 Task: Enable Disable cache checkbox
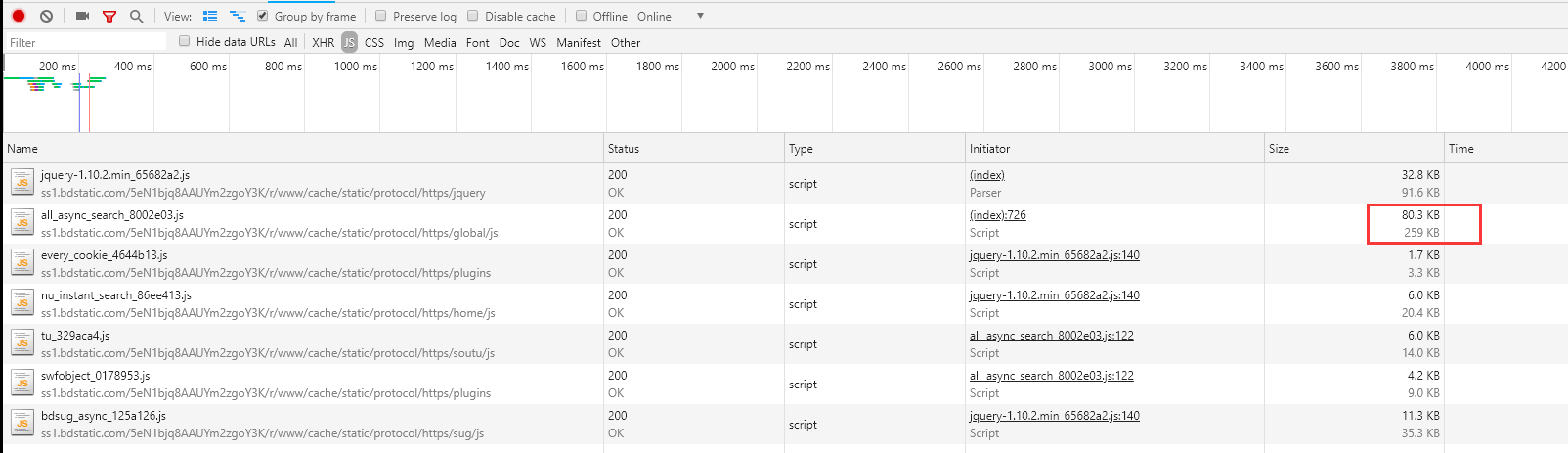click(473, 16)
